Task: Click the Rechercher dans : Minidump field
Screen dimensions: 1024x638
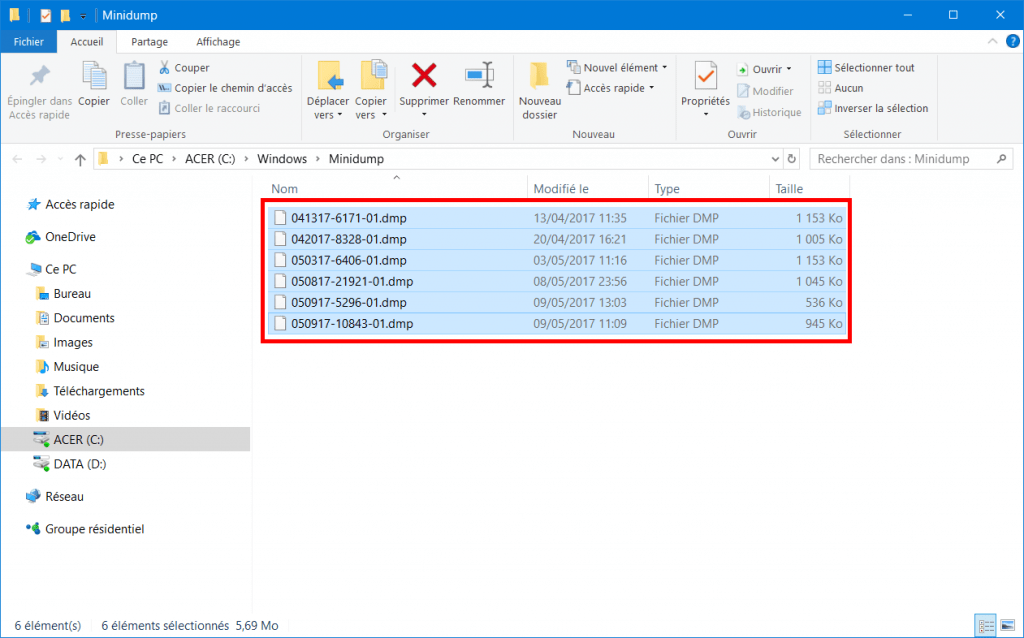Action: (911, 159)
